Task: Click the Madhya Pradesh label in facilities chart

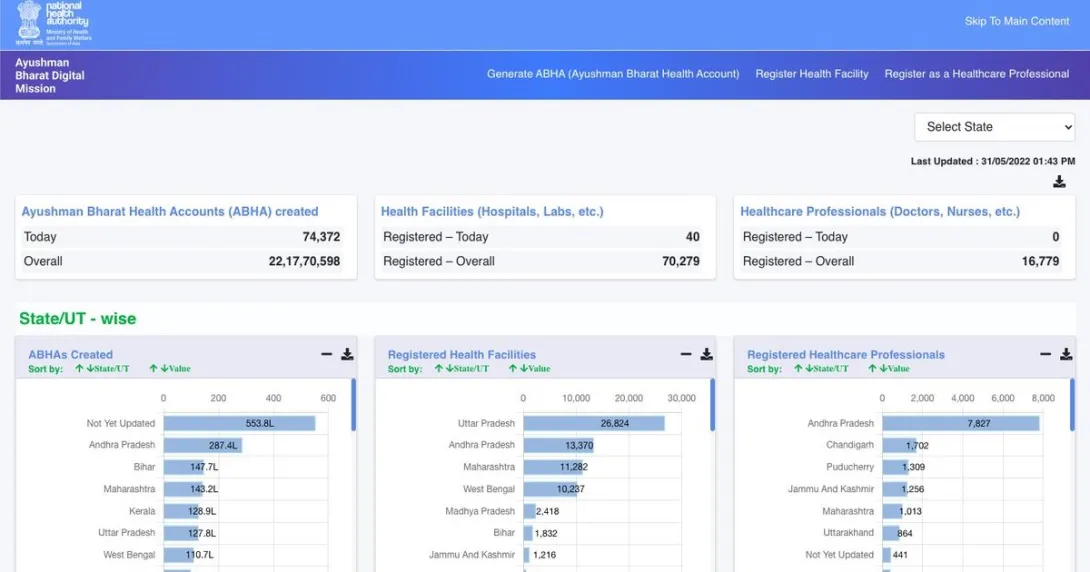Action: 480,511
